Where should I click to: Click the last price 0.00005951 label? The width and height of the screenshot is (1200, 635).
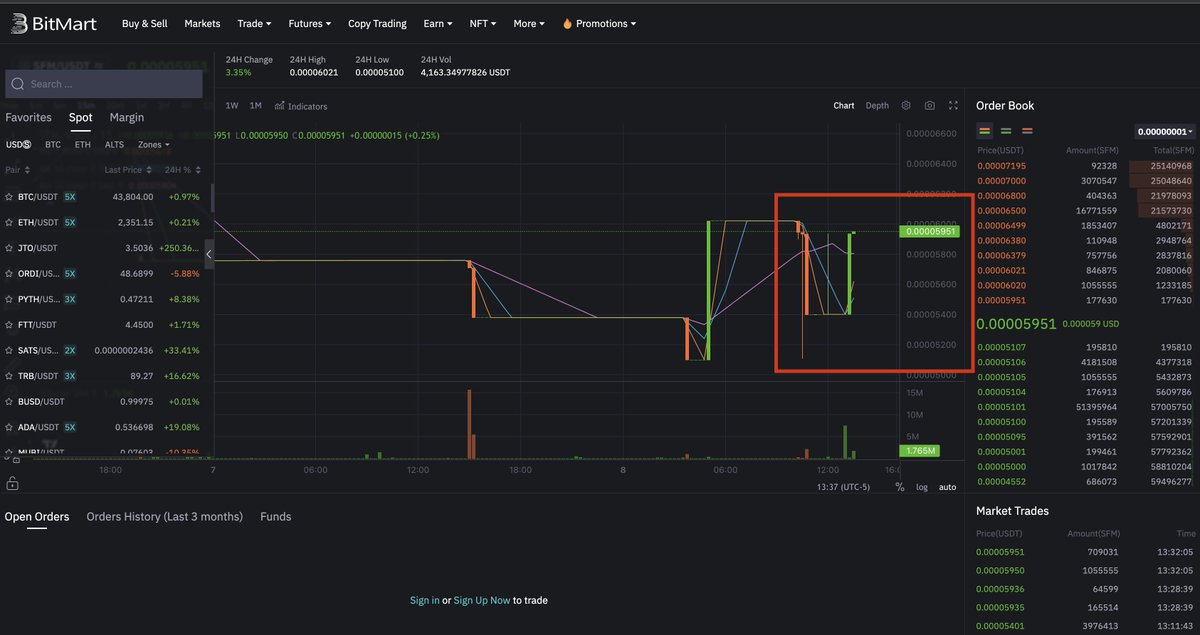930,231
